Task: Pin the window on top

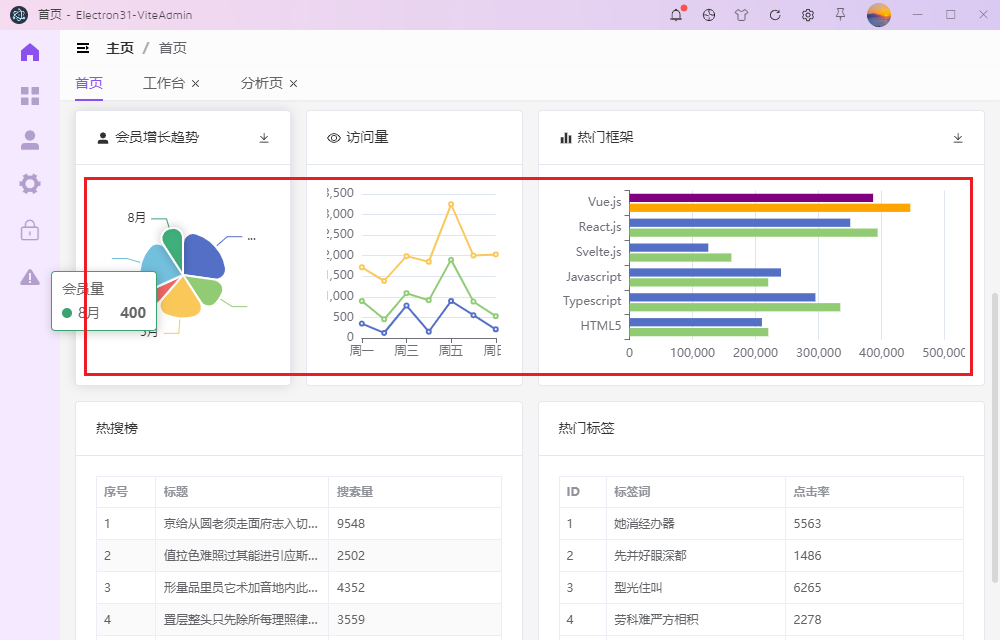Action: 841,15
